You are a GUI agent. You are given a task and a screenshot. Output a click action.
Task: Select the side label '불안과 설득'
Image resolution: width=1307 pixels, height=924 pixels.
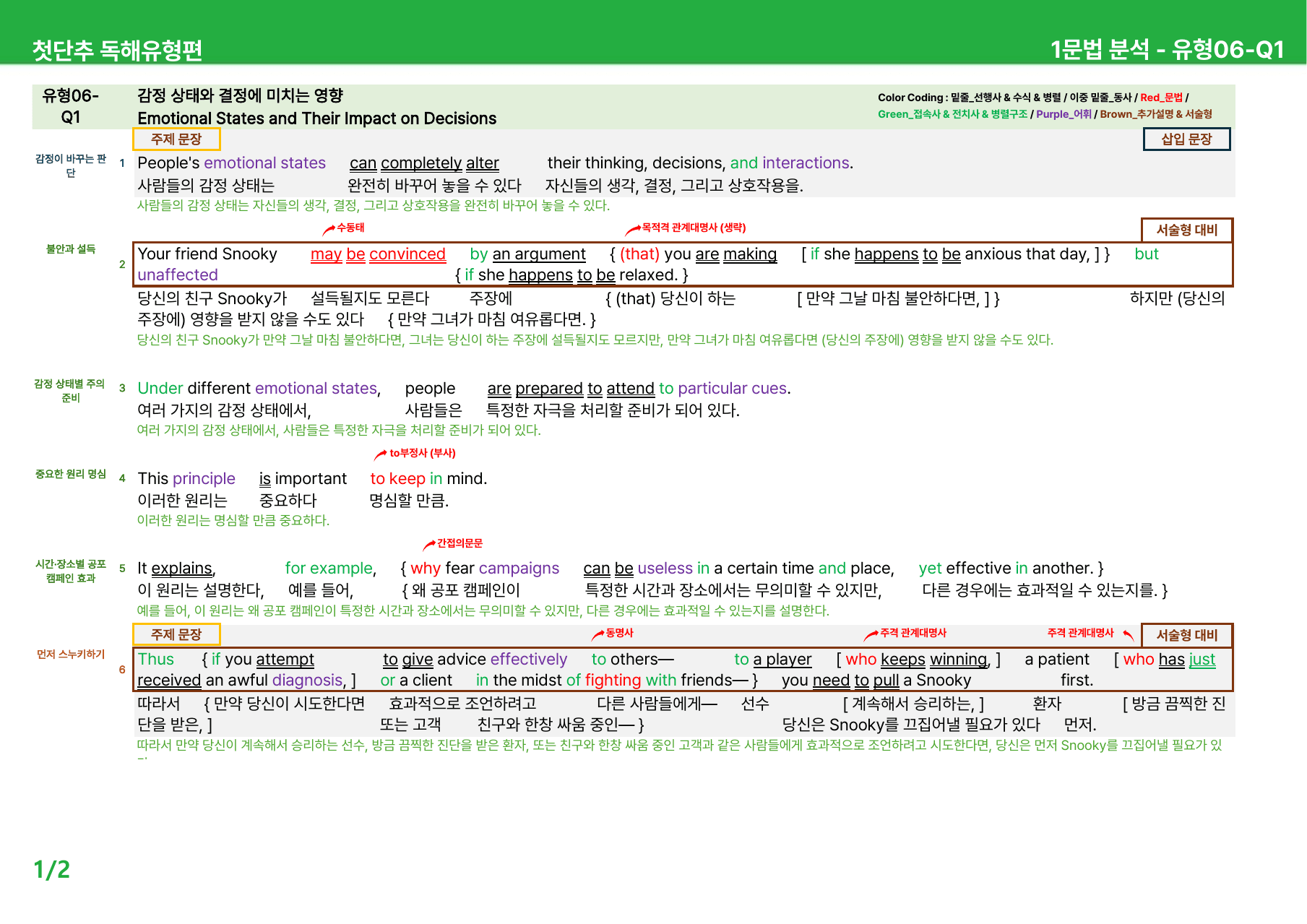(71, 249)
